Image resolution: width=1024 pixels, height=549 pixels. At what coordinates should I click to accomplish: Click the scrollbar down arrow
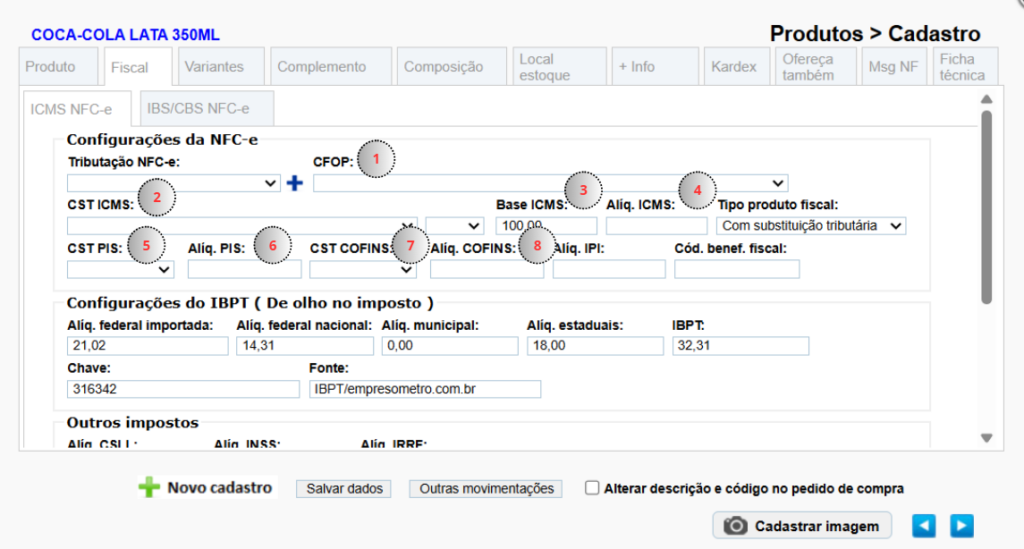987,438
